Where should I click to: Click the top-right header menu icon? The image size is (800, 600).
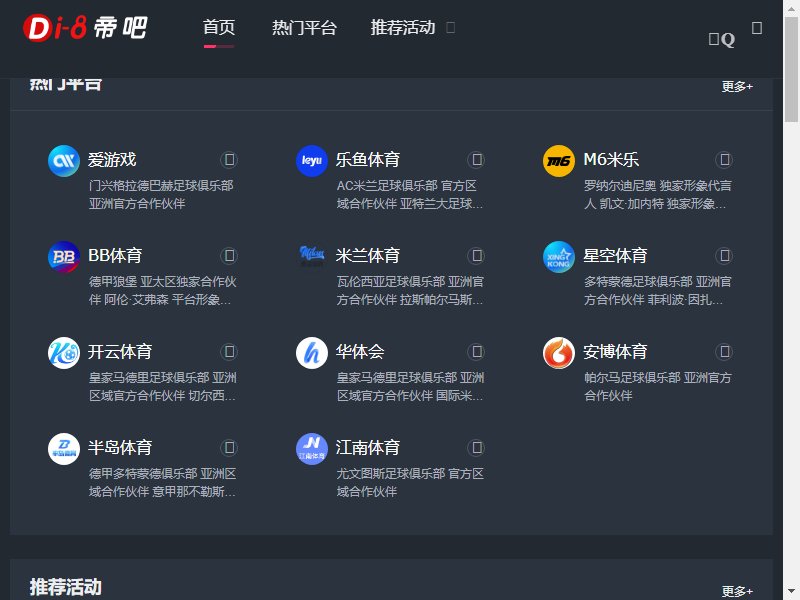click(x=757, y=28)
